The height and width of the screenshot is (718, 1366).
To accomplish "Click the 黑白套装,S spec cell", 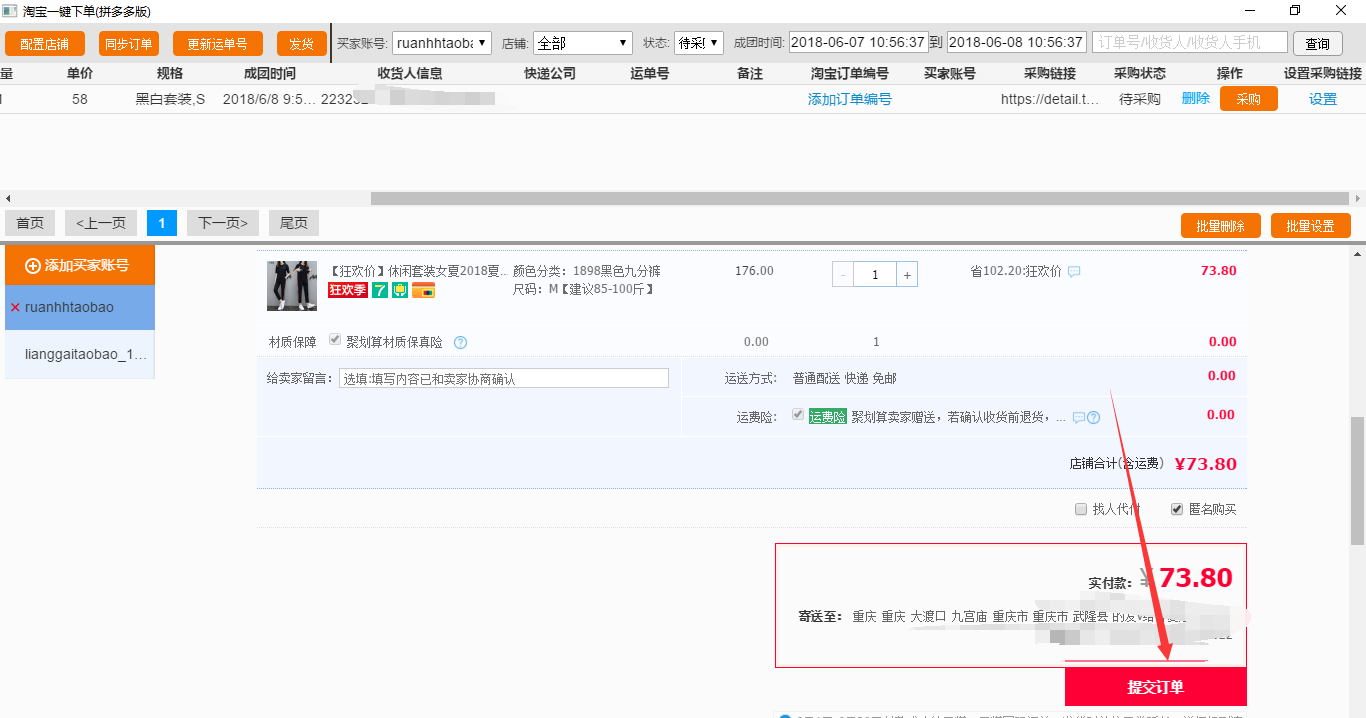I will coord(171,99).
